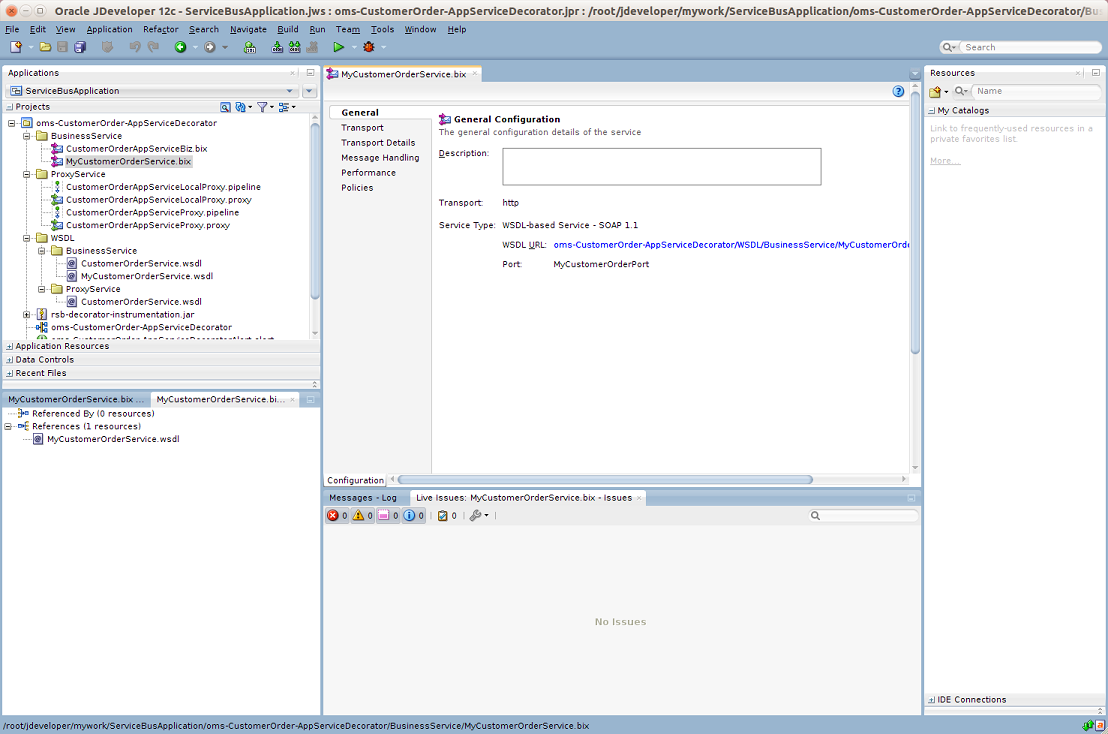Screen dimensions: 1108x734
Task: Collapse the My Catalogs section
Action: pyautogui.click(x=931, y=111)
